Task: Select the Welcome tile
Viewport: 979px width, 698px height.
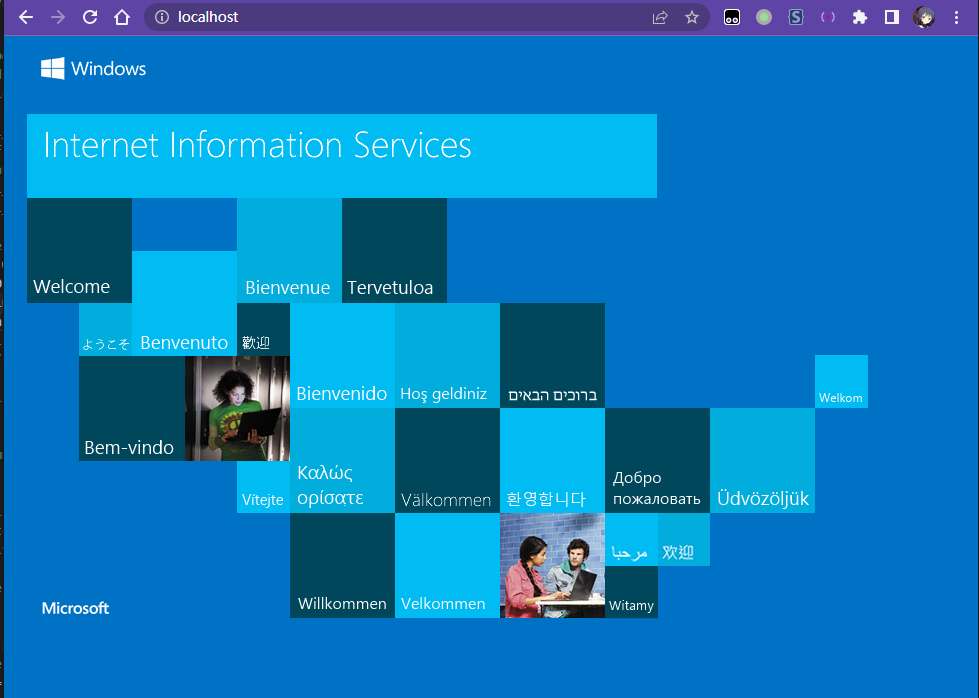Action: point(79,250)
